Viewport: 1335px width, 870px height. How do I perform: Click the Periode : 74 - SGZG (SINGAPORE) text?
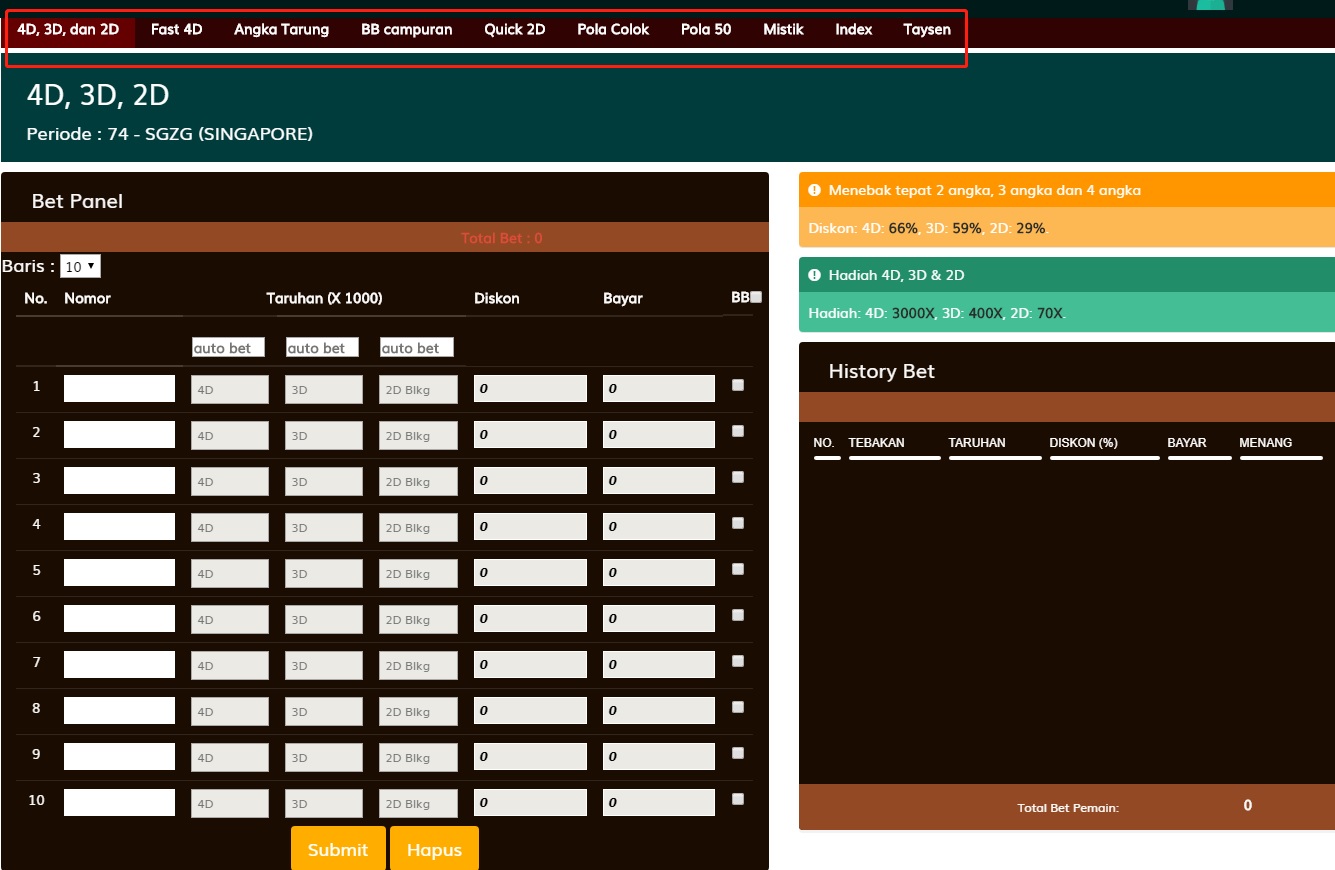click(170, 133)
